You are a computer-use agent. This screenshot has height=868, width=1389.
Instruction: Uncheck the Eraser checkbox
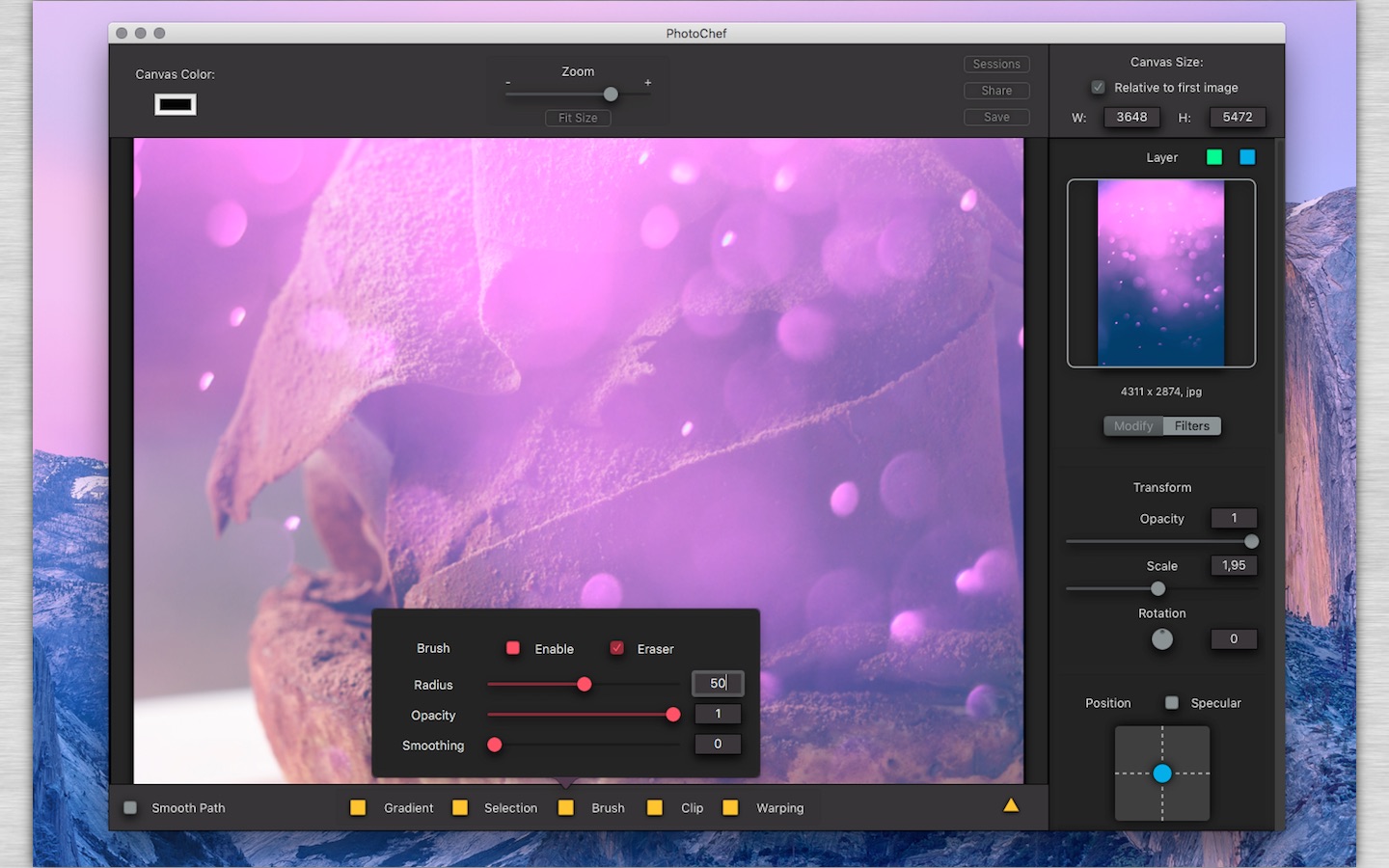[x=617, y=648]
